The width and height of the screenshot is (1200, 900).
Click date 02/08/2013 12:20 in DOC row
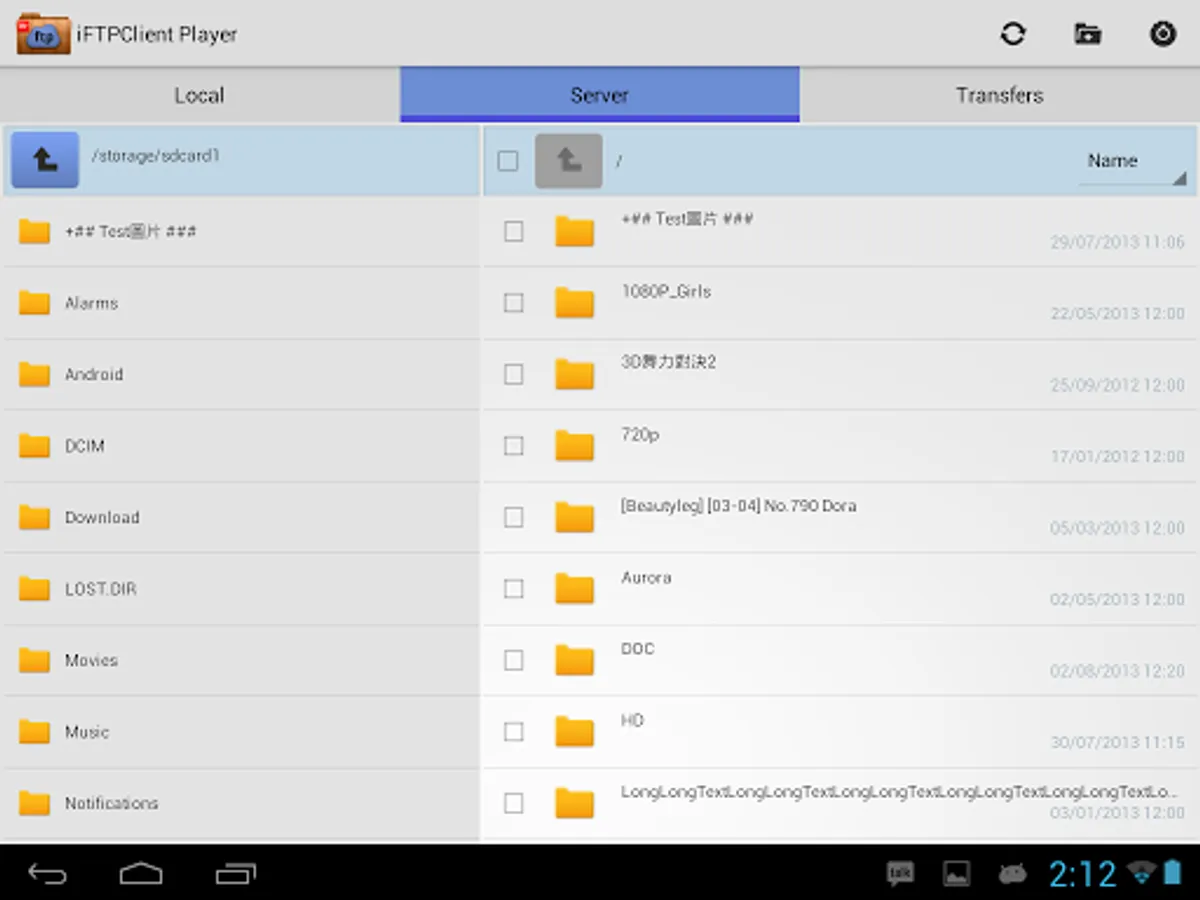tap(1117, 671)
